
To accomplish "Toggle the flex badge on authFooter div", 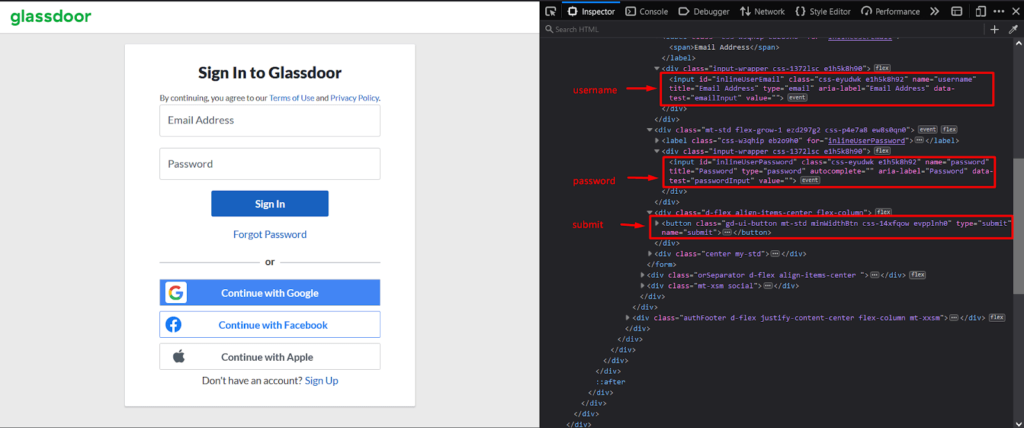I will (996, 317).
